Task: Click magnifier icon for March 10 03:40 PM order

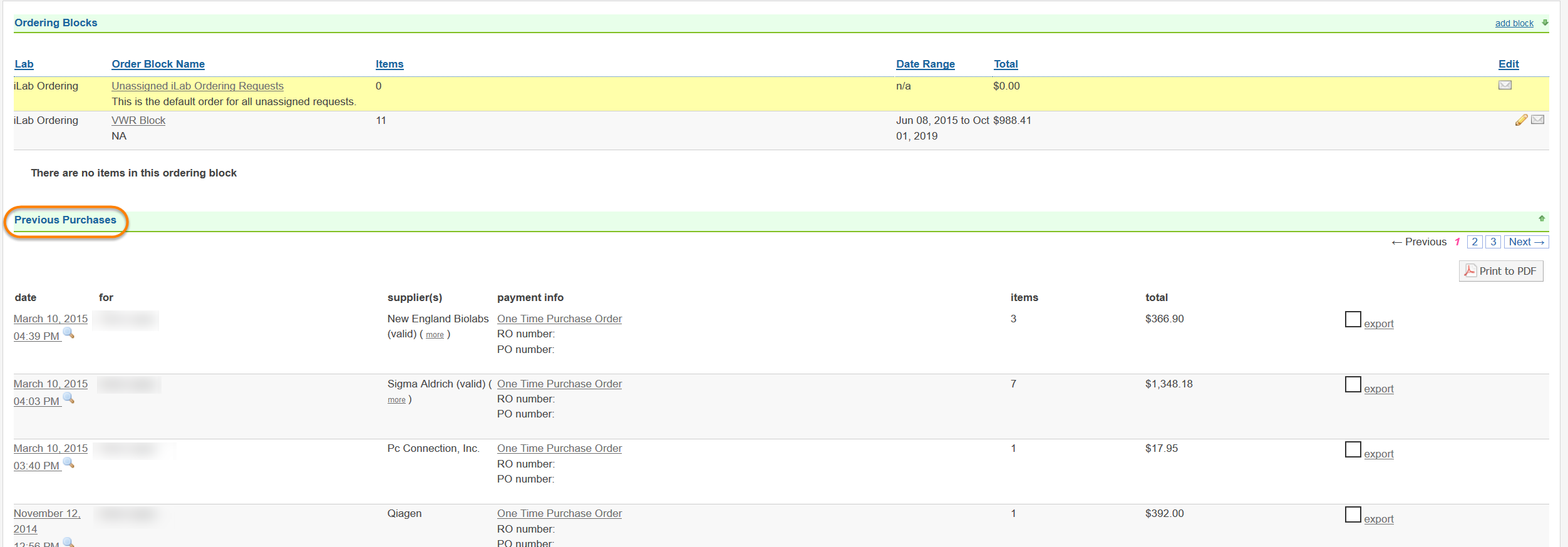Action: pyautogui.click(x=69, y=463)
